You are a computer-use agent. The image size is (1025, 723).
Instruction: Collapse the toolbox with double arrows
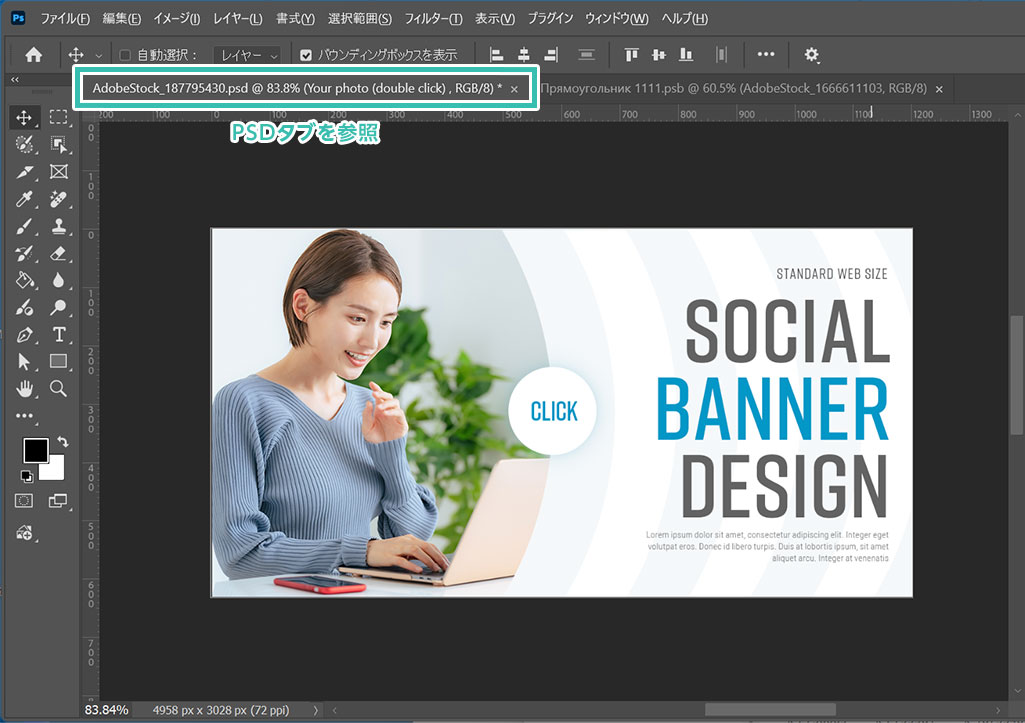(x=14, y=80)
